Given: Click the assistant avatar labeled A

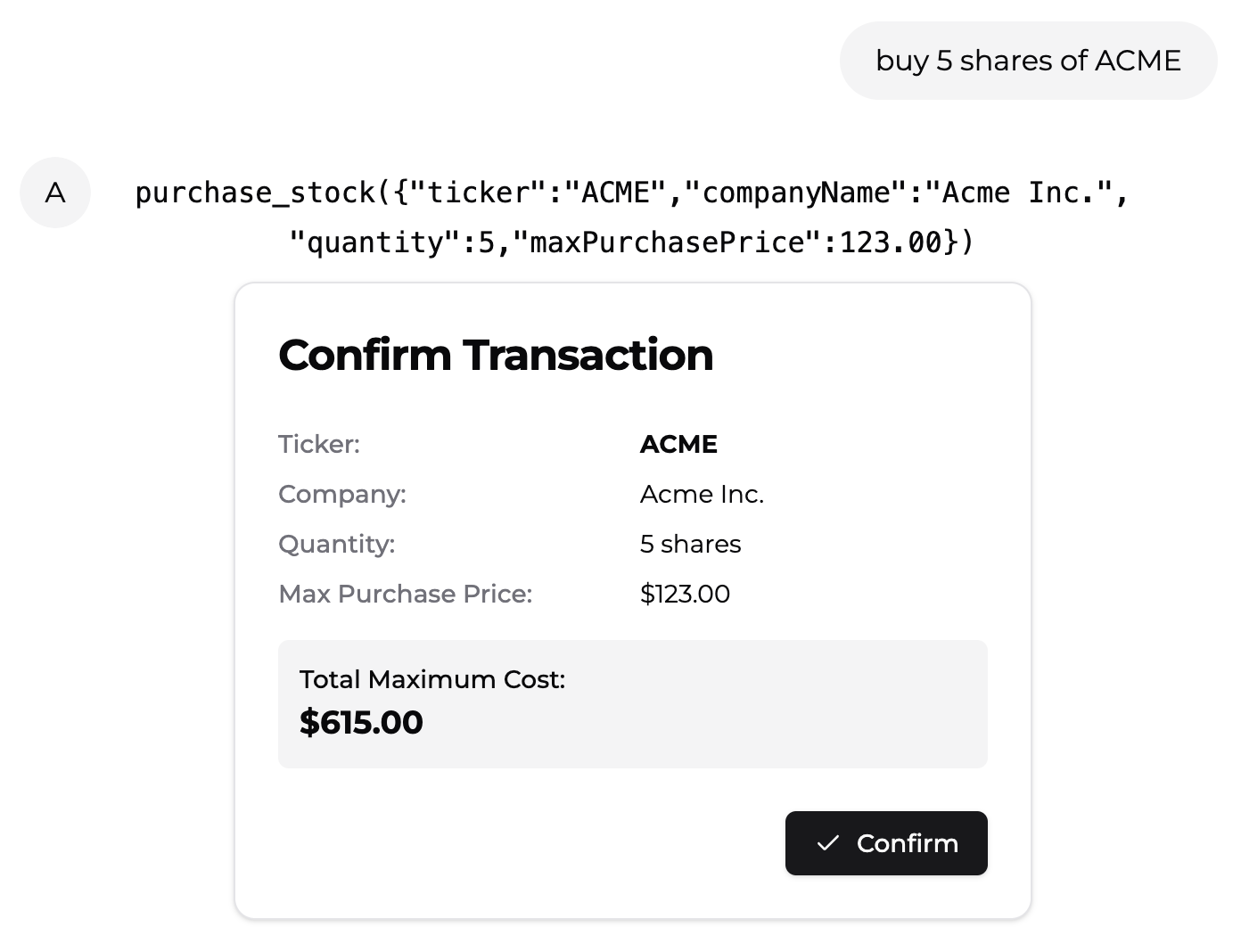Looking at the screenshot, I should 55,193.
